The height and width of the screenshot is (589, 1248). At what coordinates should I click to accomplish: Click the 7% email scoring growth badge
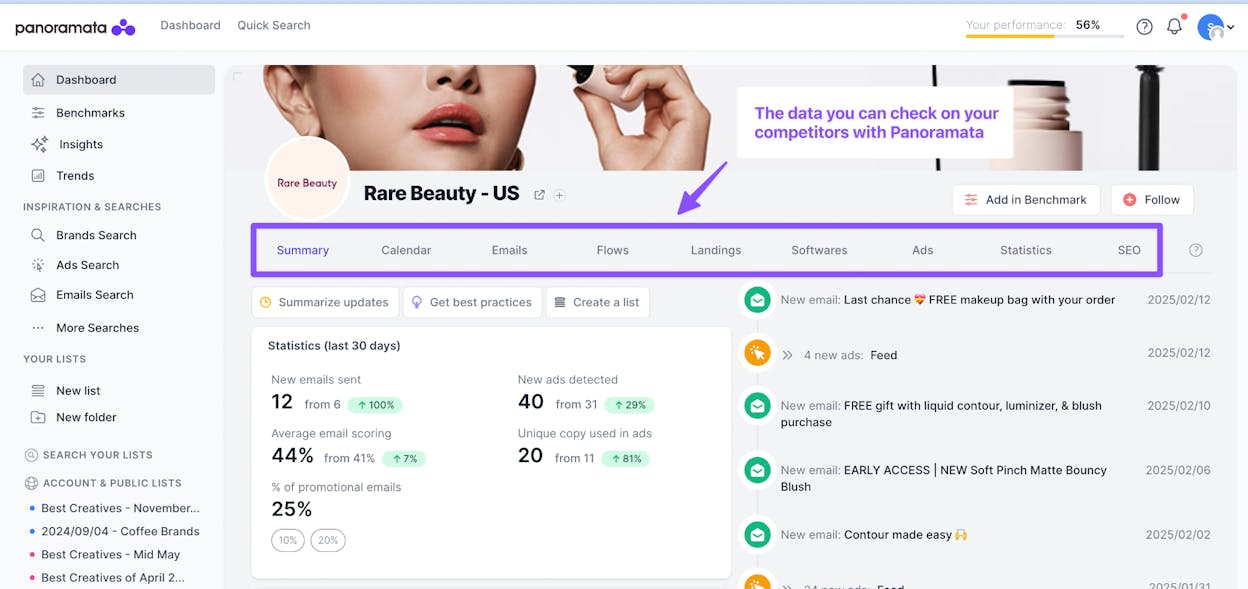(403, 459)
